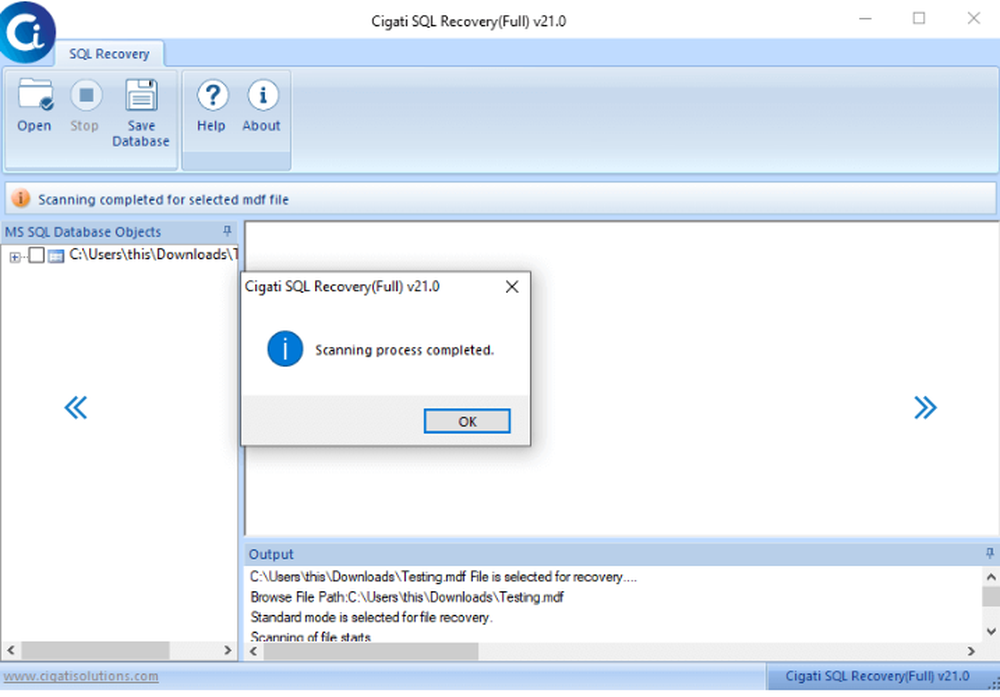Screen dimensions: 1000x697
Task: Click 'Scanning process completed.' dialog text
Action: pyautogui.click(x=404, y=350)
